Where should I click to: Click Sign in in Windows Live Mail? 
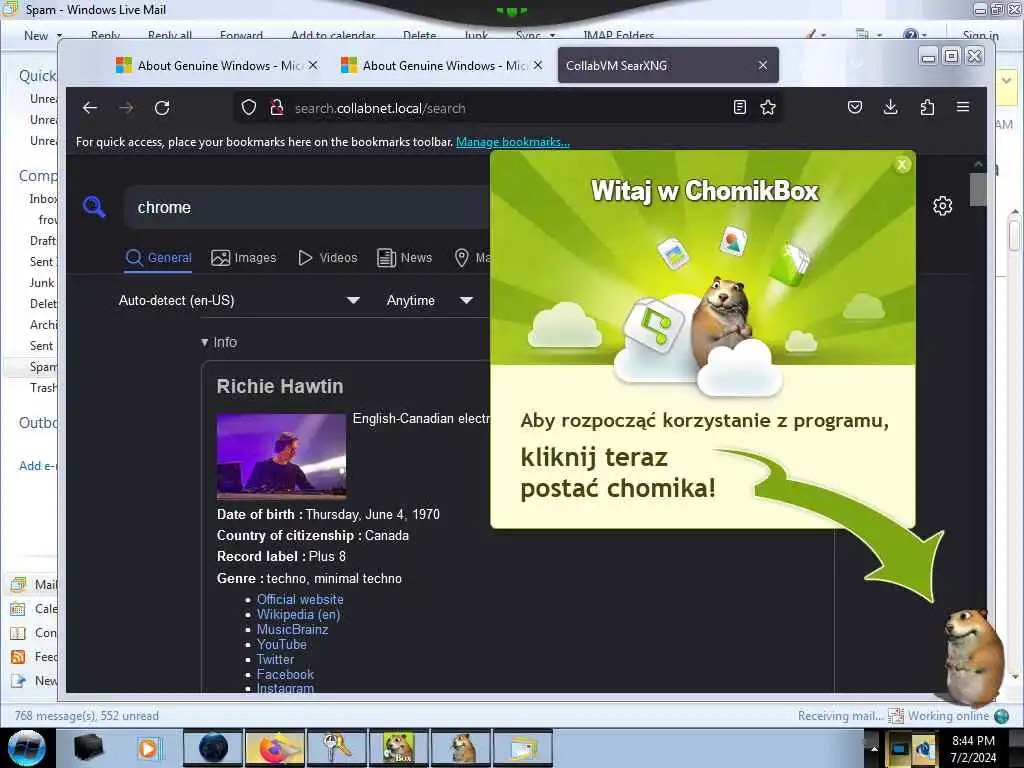tap(980, 35)
